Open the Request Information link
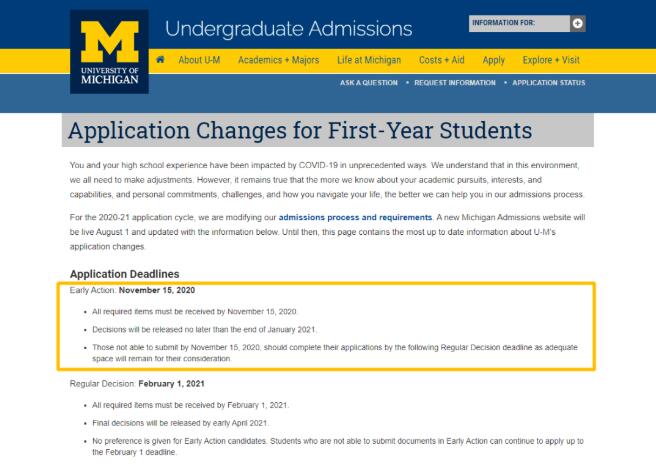Screen dimensions: 656x465 [x=455, y=83]
